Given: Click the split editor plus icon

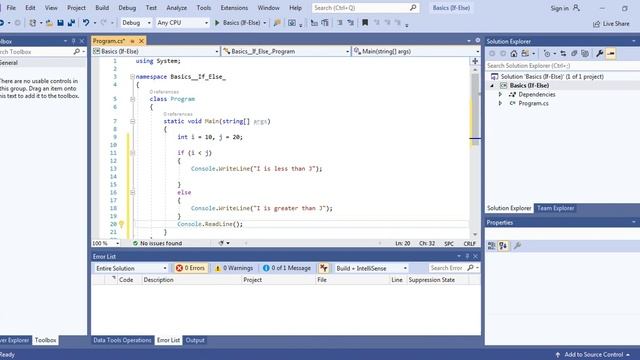Looking at the screenshot, I should [475, 61].
